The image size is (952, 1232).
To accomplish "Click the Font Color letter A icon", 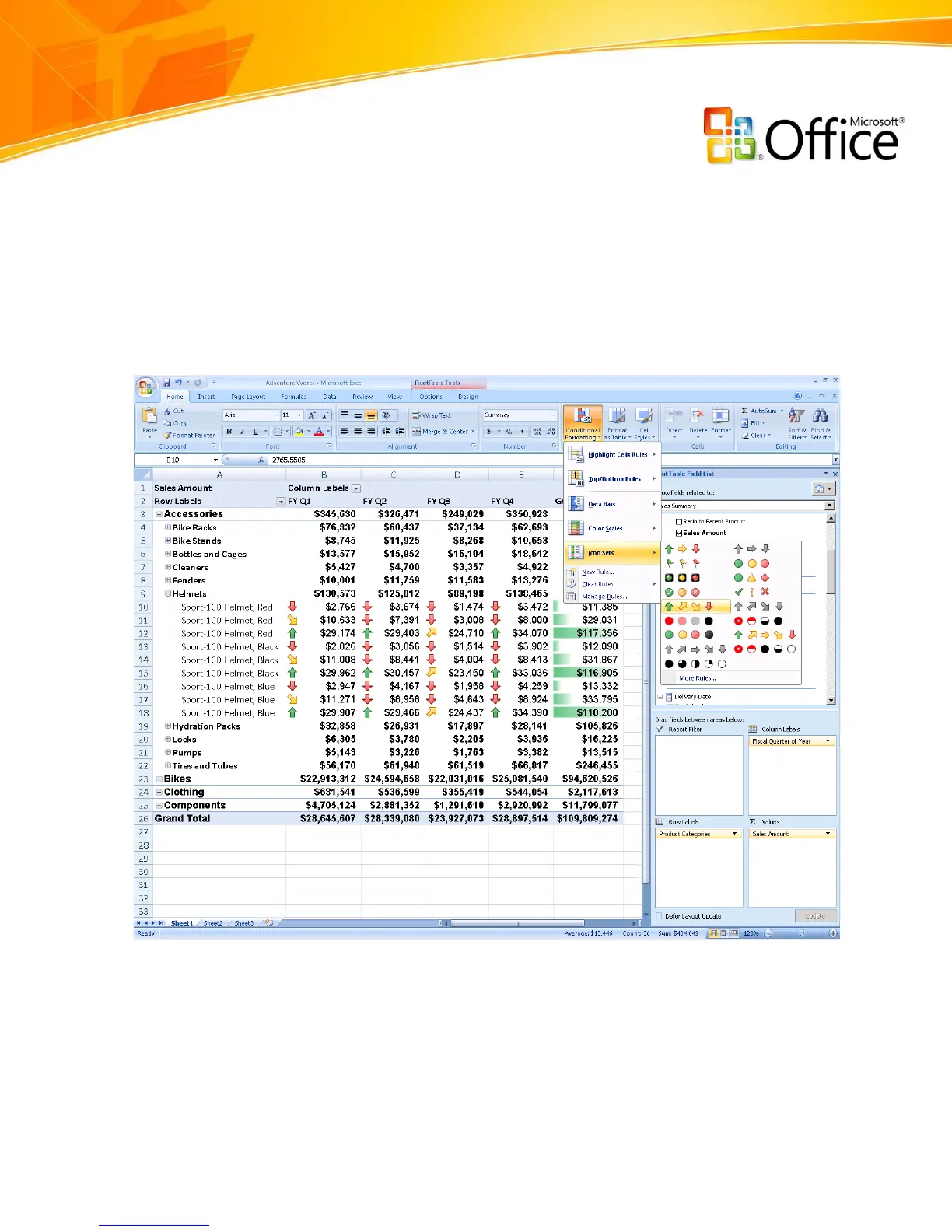I will point(318,431).
